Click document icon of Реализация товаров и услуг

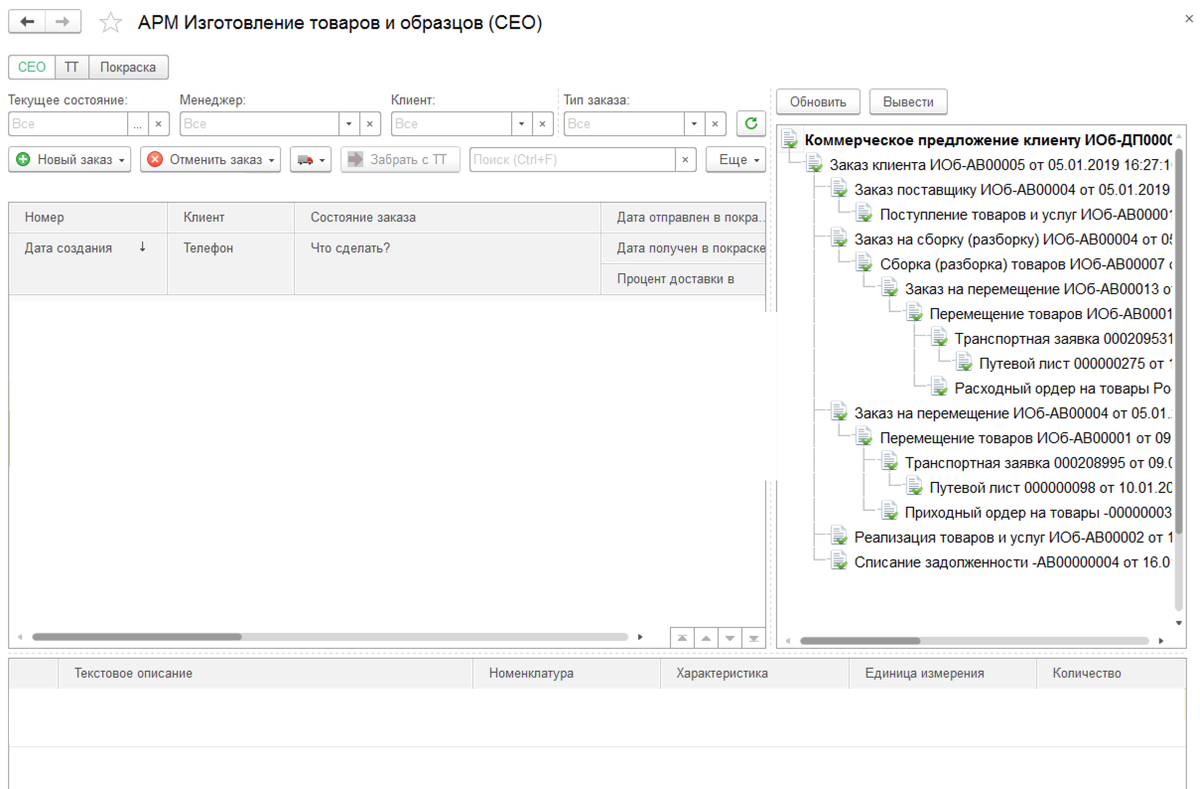coord(840,537)
